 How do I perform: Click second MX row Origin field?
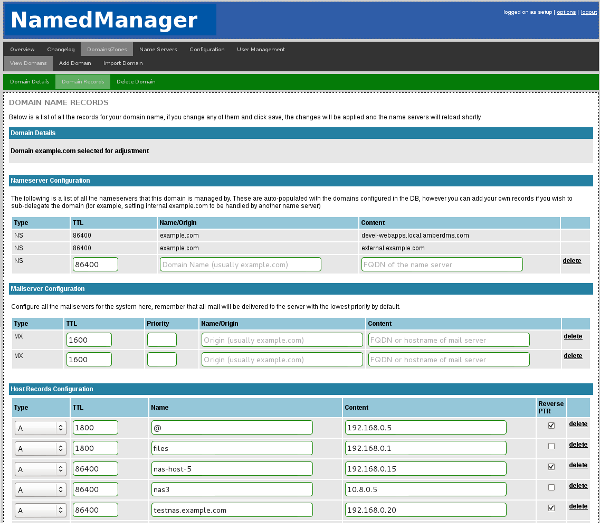[x=282, y=359]
